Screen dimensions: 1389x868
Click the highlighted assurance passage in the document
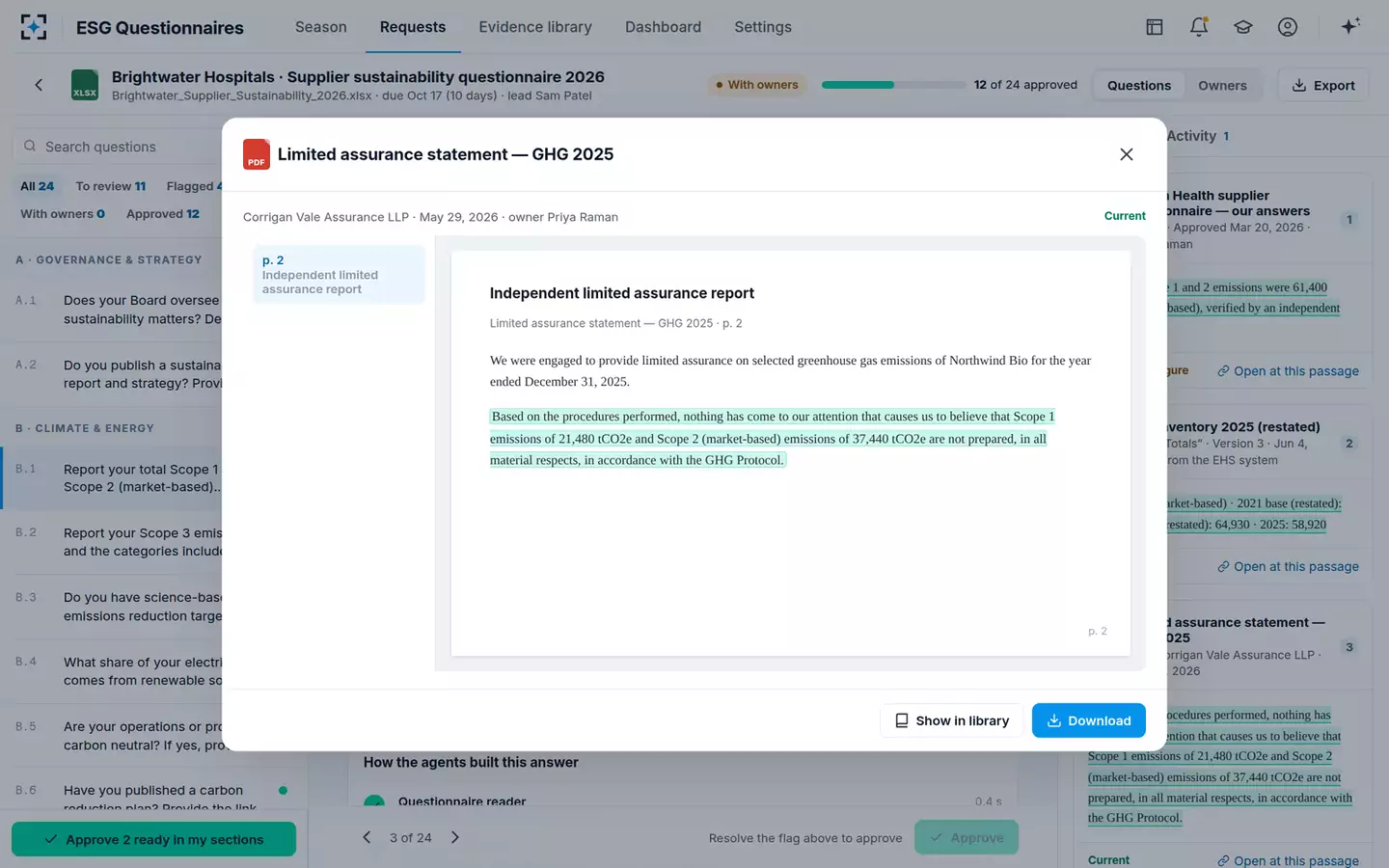pyautogui.click(x=772, y=438)
